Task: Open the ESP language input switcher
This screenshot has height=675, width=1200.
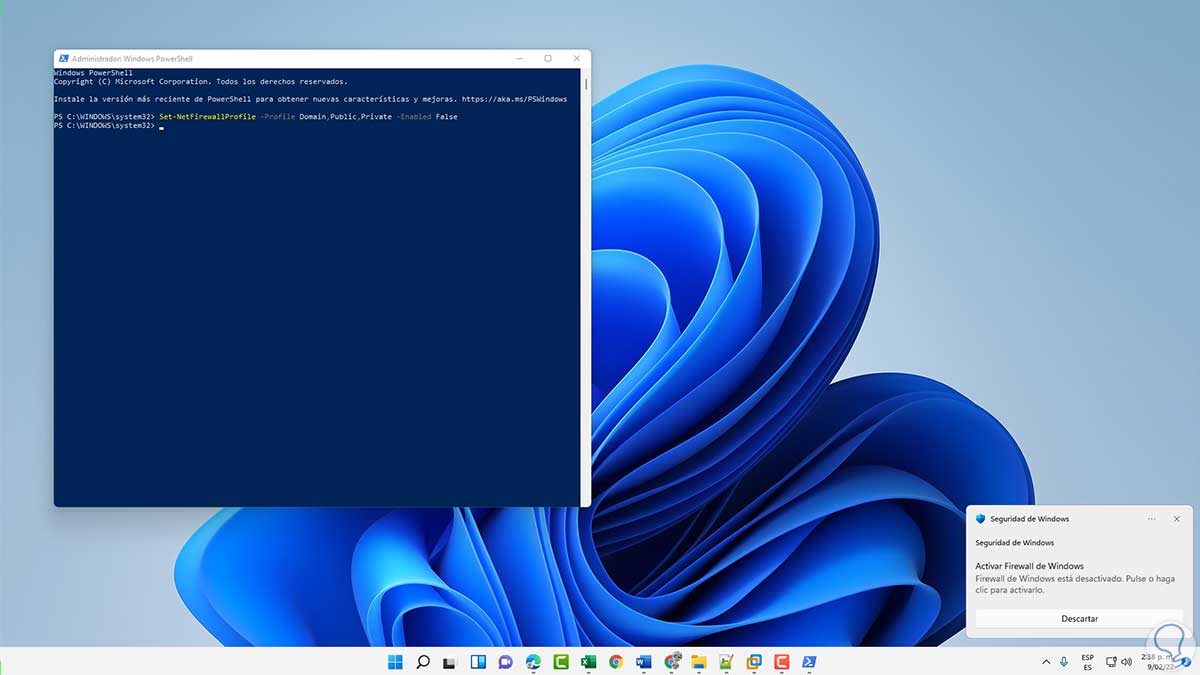Action: (x=1087, y=662)
